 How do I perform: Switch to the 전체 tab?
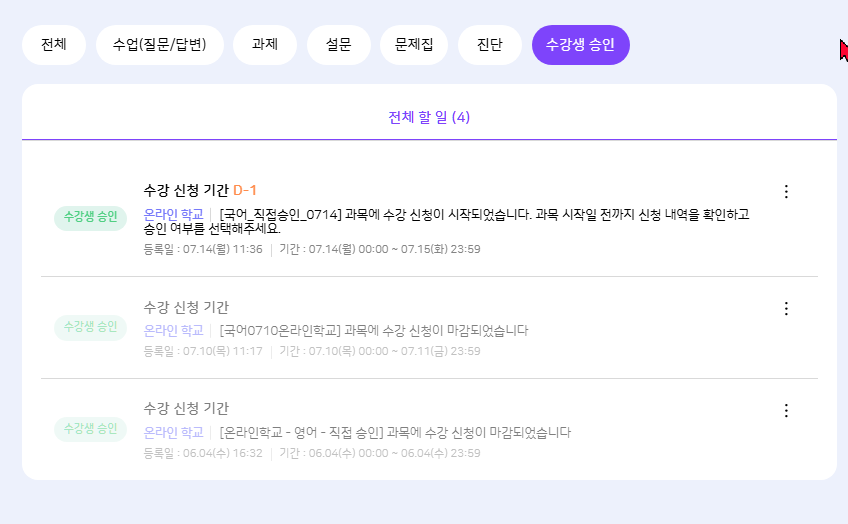54,45
